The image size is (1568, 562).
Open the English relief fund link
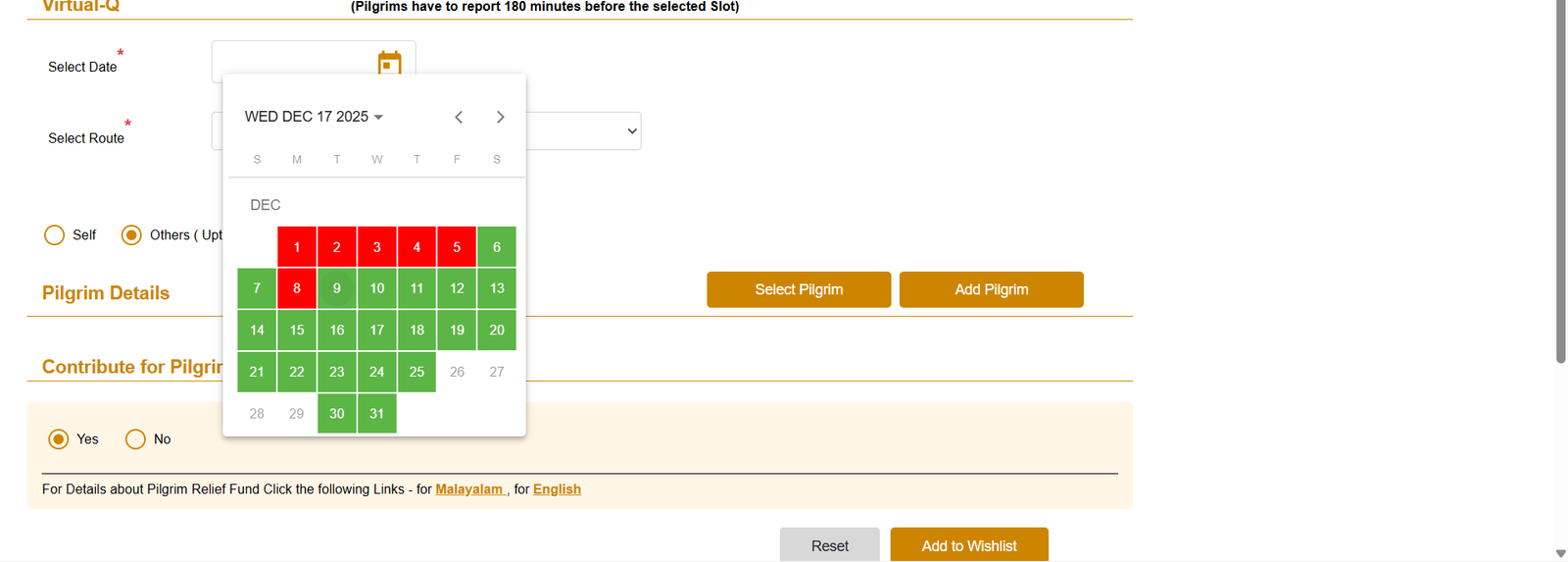tap(557, 489)
